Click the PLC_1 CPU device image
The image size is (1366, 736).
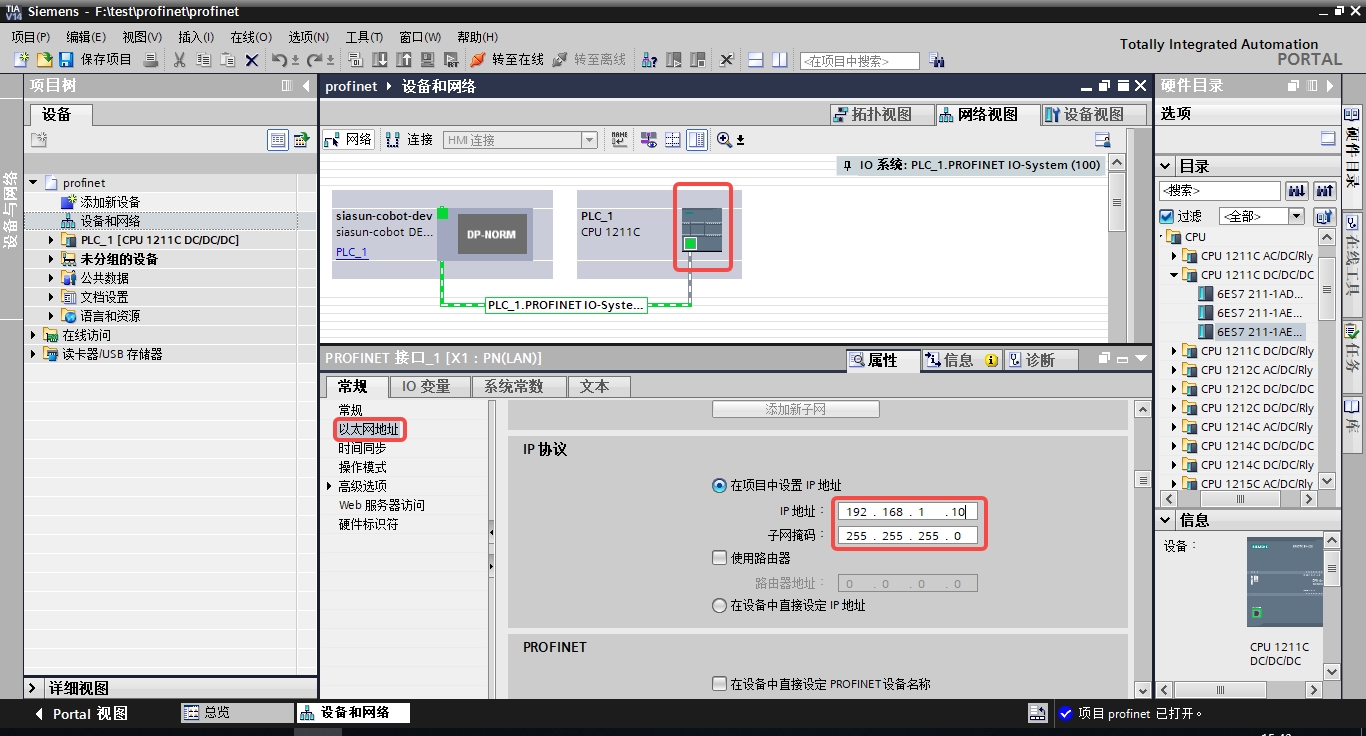[703, 229]
